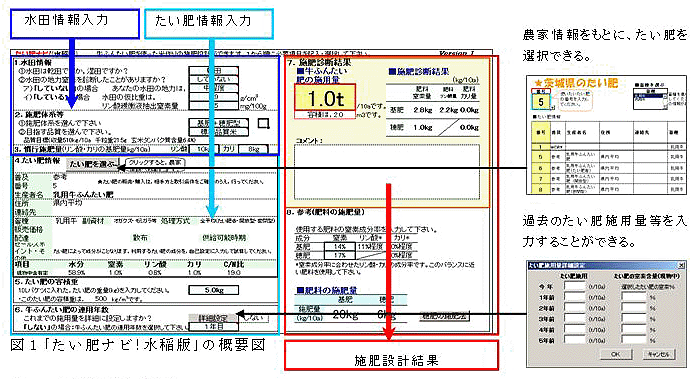This screenshot has height=379, width=699.
Task: Click the 施肥の補肥法 button
Action: point(444,316)
